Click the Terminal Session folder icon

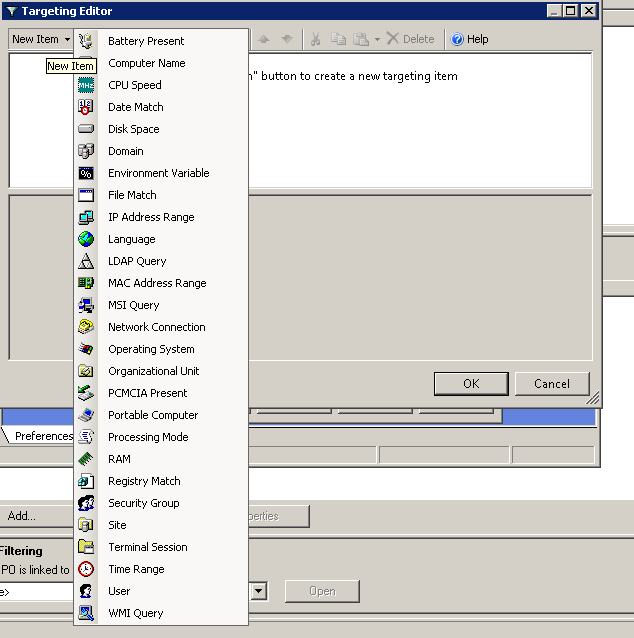coord(86,547)
